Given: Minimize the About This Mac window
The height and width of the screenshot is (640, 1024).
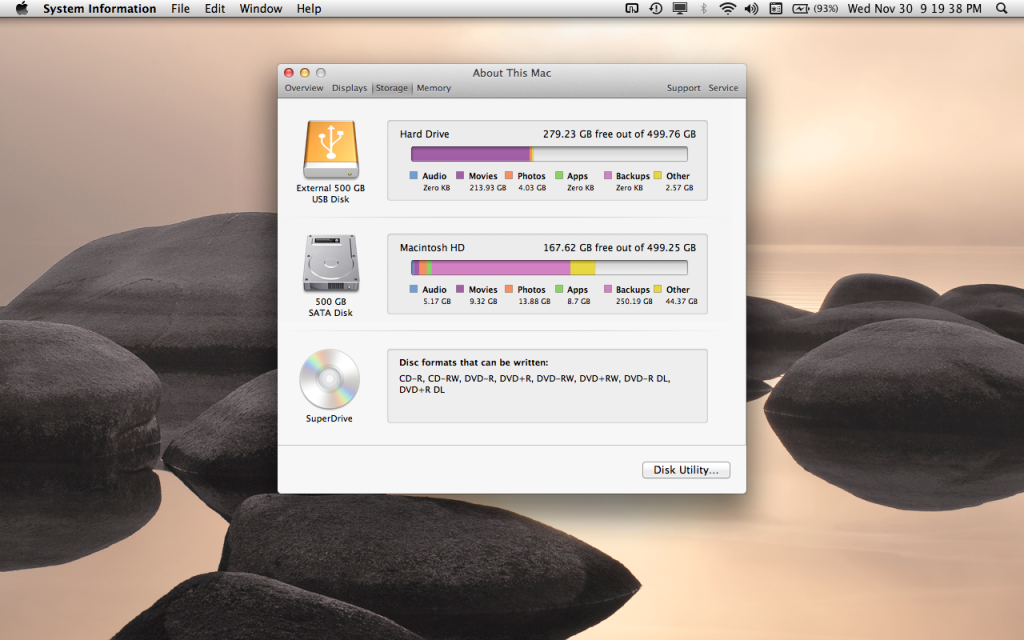Looking at the screenshot, I should point(304,72).
